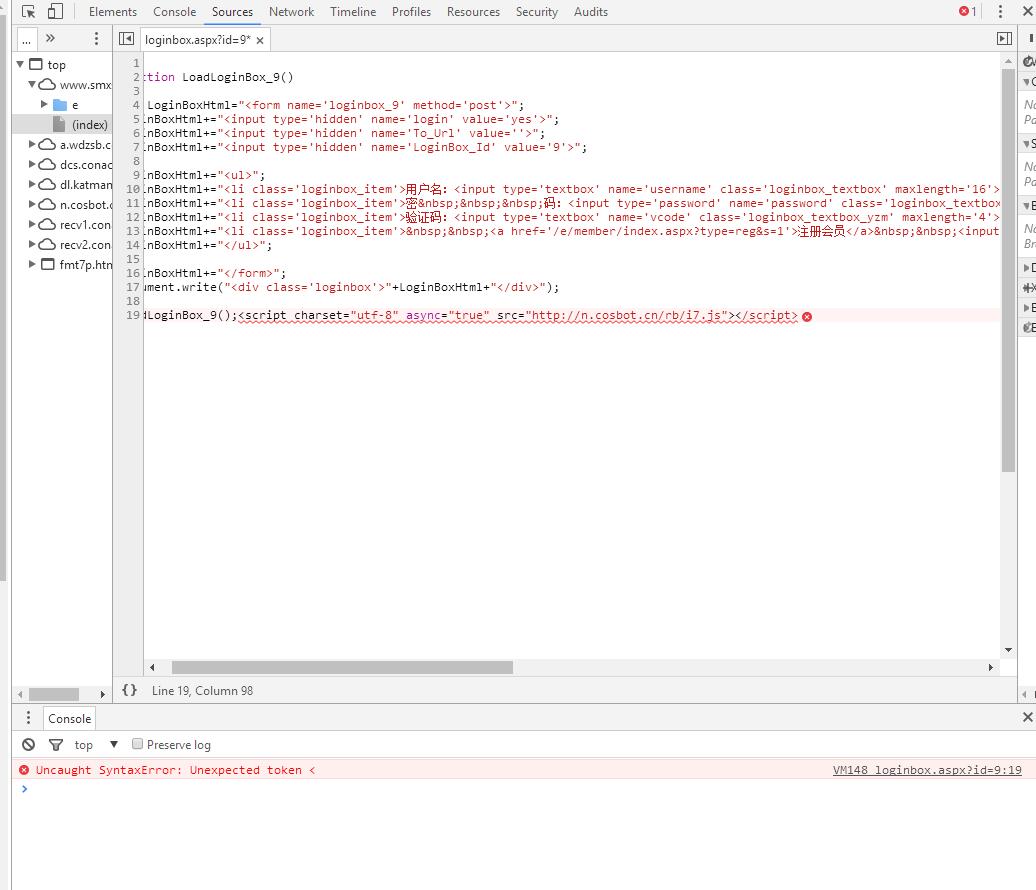Hide the debugger sidebar toggle
Viewport: 1036px width, 890px height.
coord(1004,39)
